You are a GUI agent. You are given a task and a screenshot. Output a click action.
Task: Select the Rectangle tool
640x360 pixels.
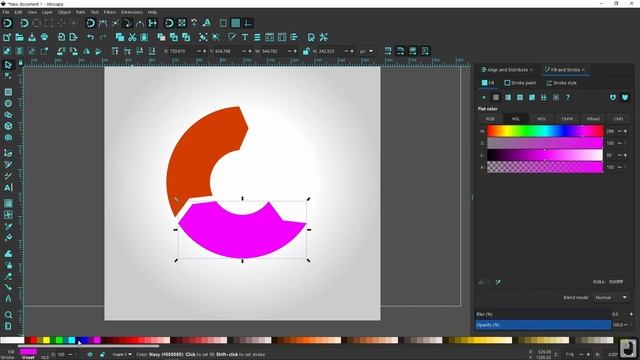pos(8,92)
